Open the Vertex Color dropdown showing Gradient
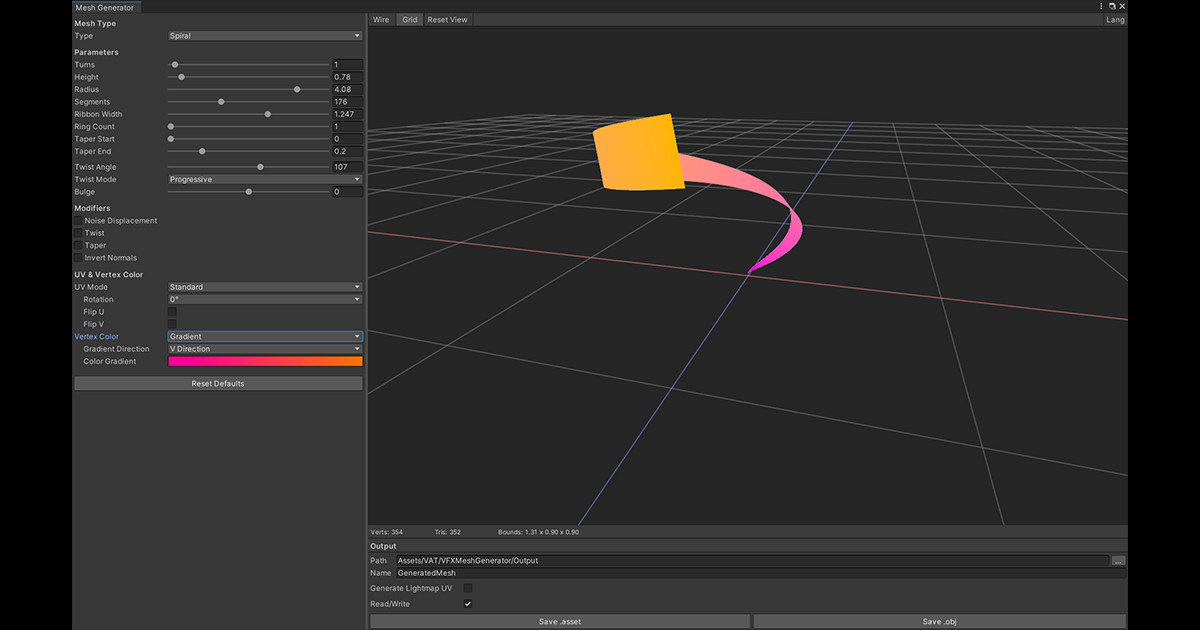 (x=265, y=337)
